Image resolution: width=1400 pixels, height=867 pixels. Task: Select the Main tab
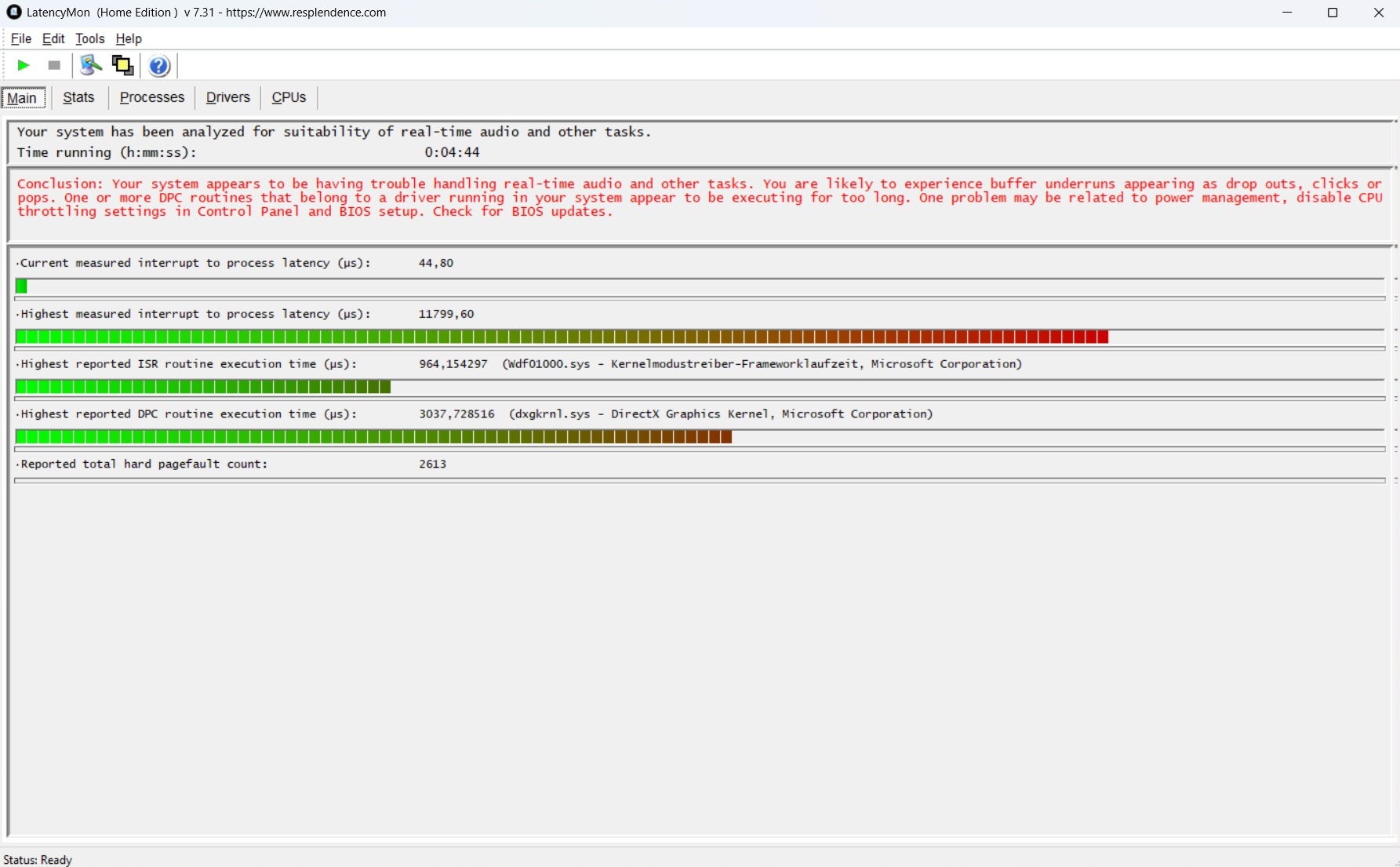click(23, 97)
